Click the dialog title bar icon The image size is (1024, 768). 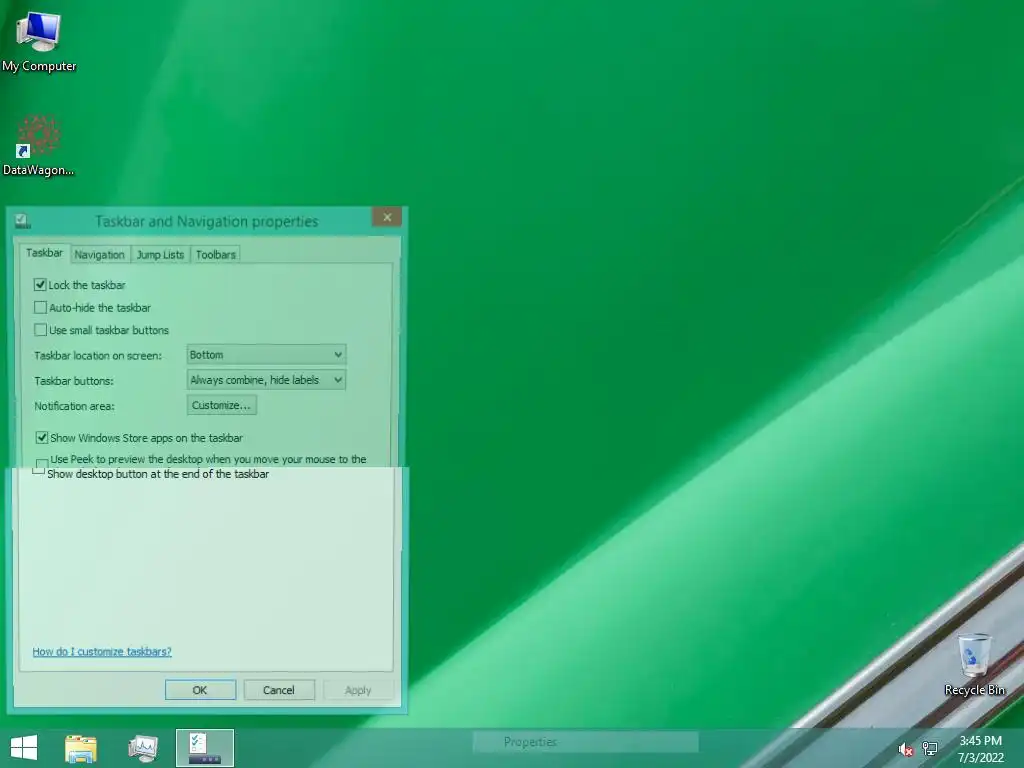[x=23, y=221]
